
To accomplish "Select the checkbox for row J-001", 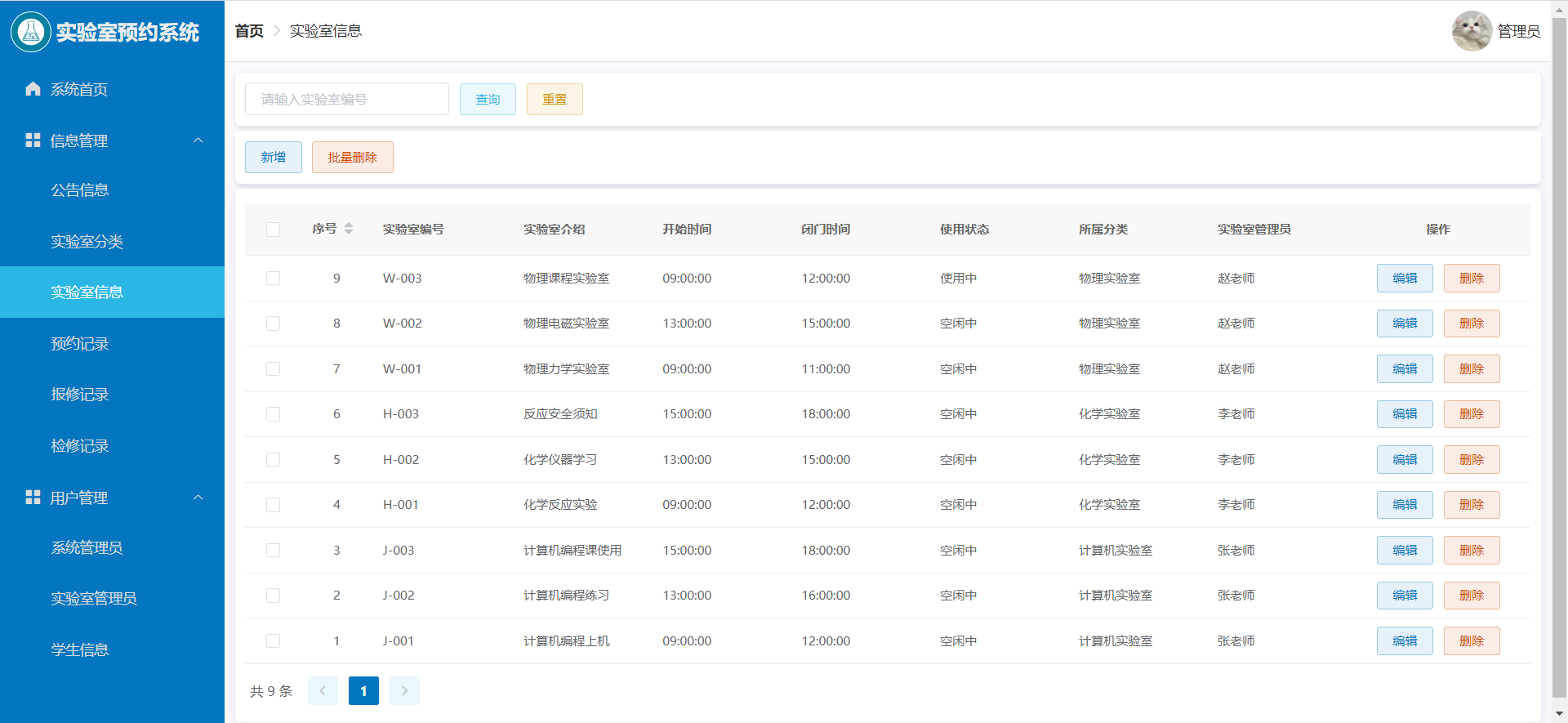I will (273, 641).
